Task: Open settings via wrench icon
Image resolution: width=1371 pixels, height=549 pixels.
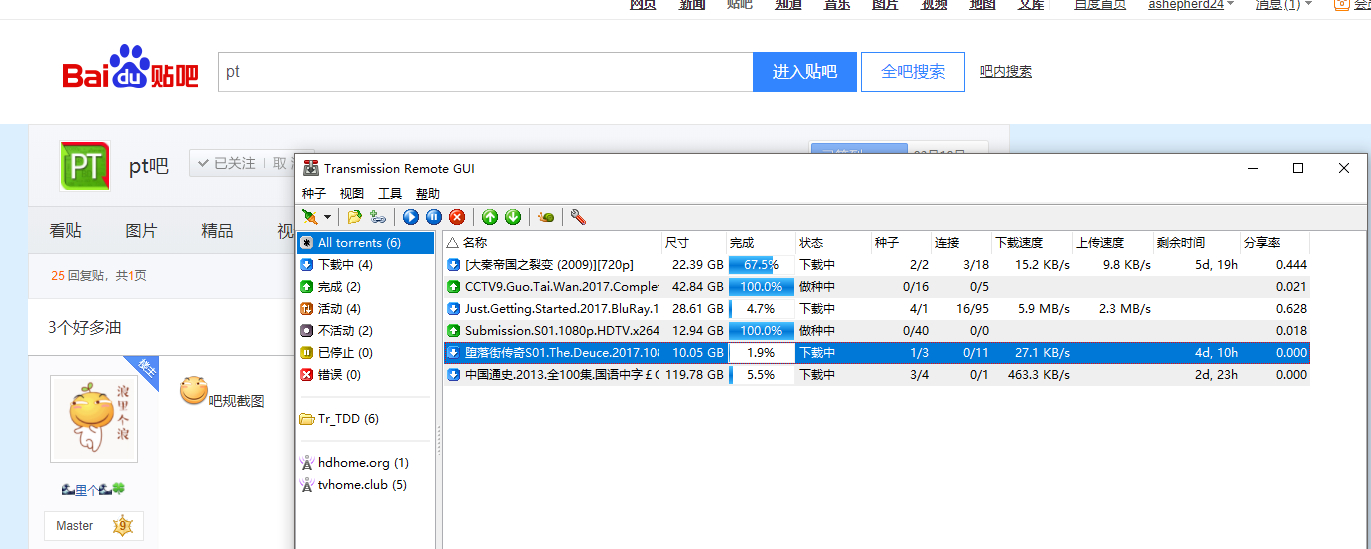Action: 577,216
